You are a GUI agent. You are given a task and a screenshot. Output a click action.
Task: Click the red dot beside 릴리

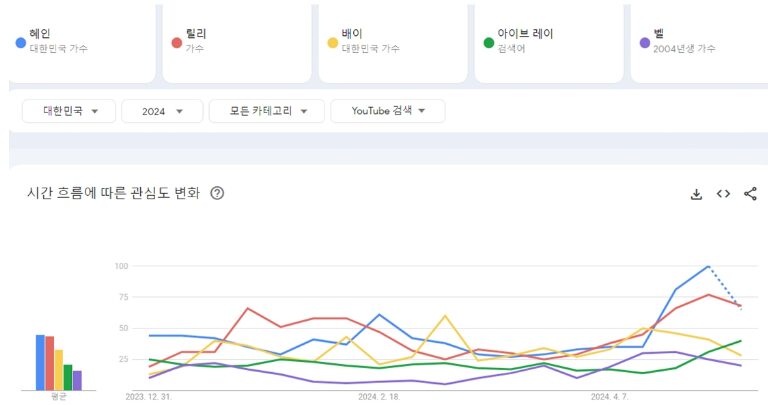click(x=176, y=42)
